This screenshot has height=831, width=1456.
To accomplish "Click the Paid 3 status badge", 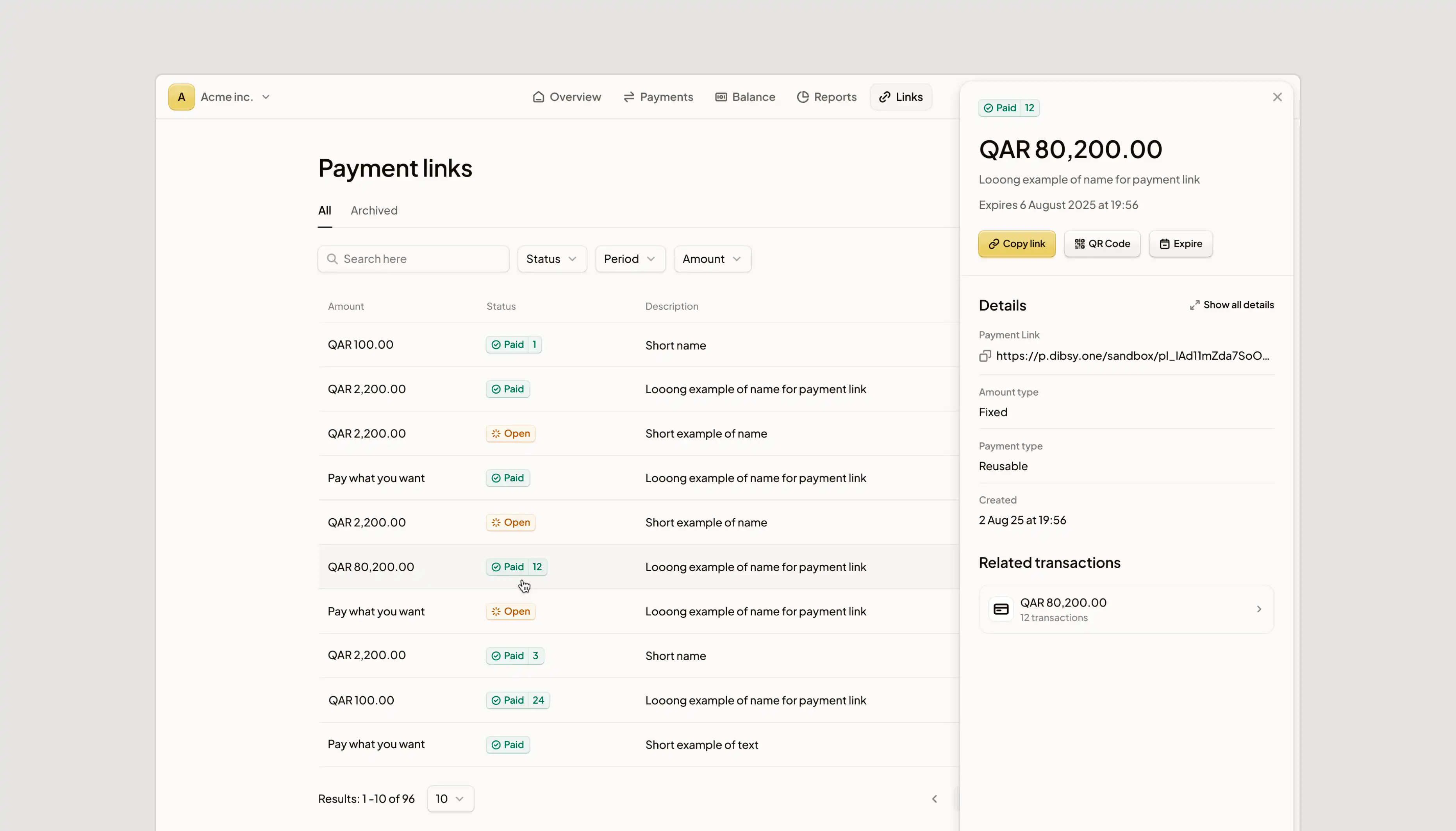I will click(515, 656).
